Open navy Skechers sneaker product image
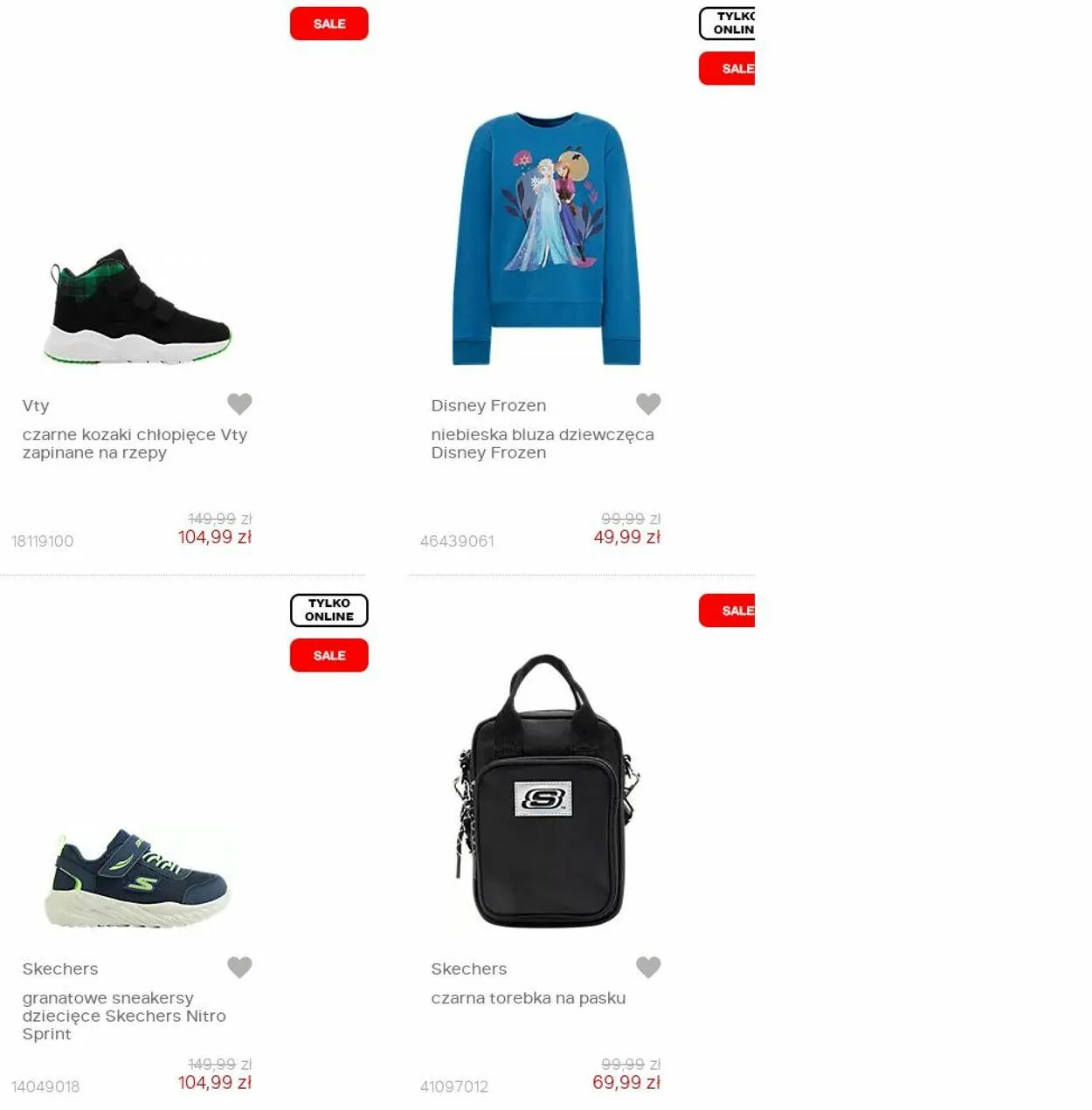The height and width of the screenshot is (1110, 1092). 137,879
